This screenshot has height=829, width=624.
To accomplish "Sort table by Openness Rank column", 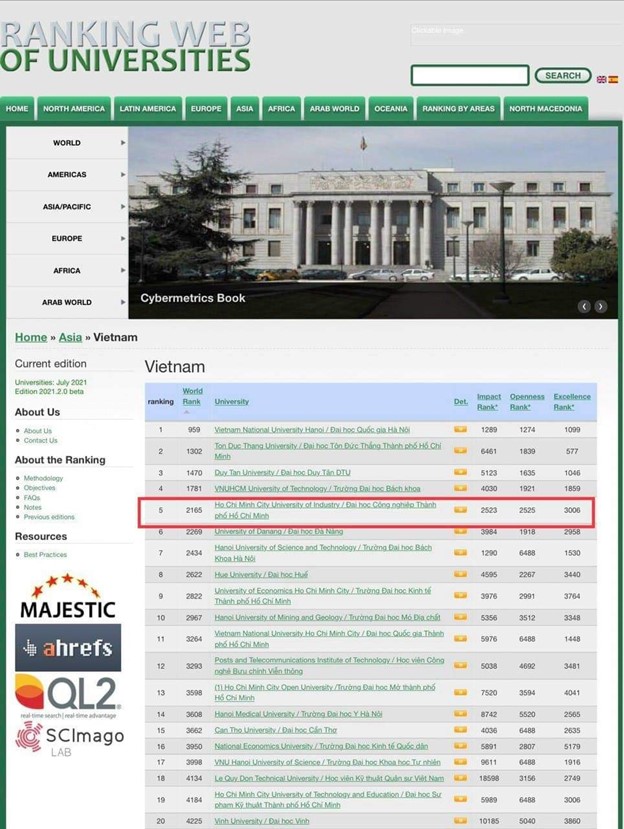I will (527, 402).
